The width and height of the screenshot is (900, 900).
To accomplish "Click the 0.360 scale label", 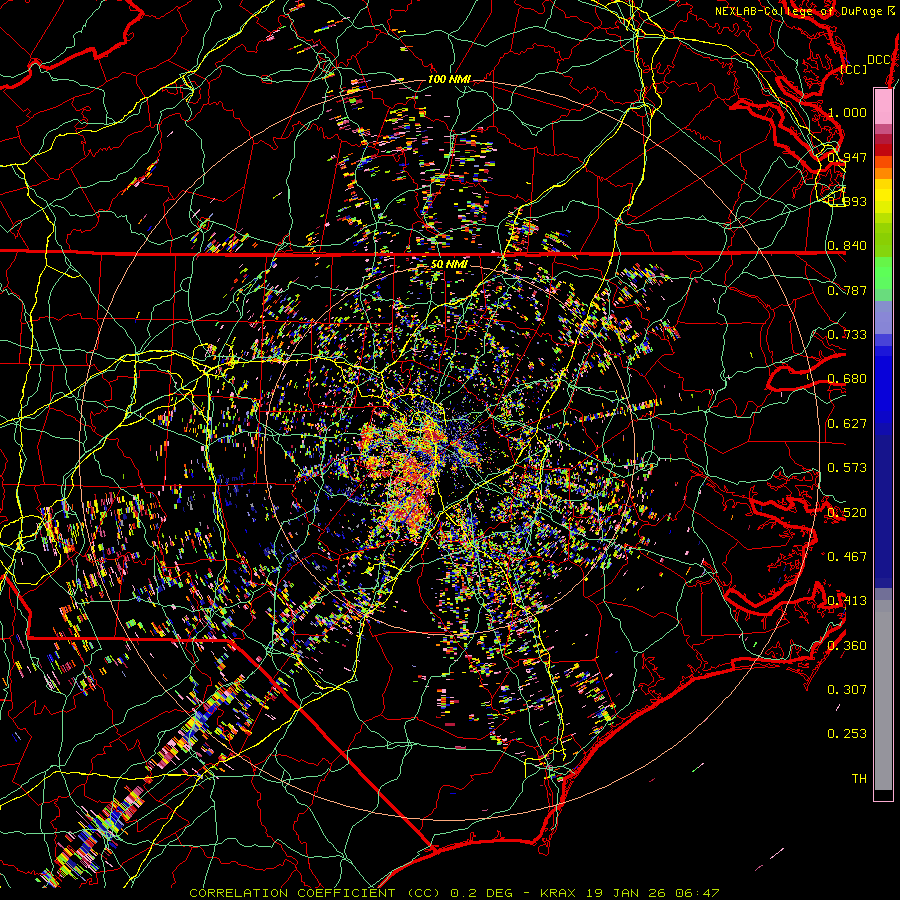I will coord(847,645).
